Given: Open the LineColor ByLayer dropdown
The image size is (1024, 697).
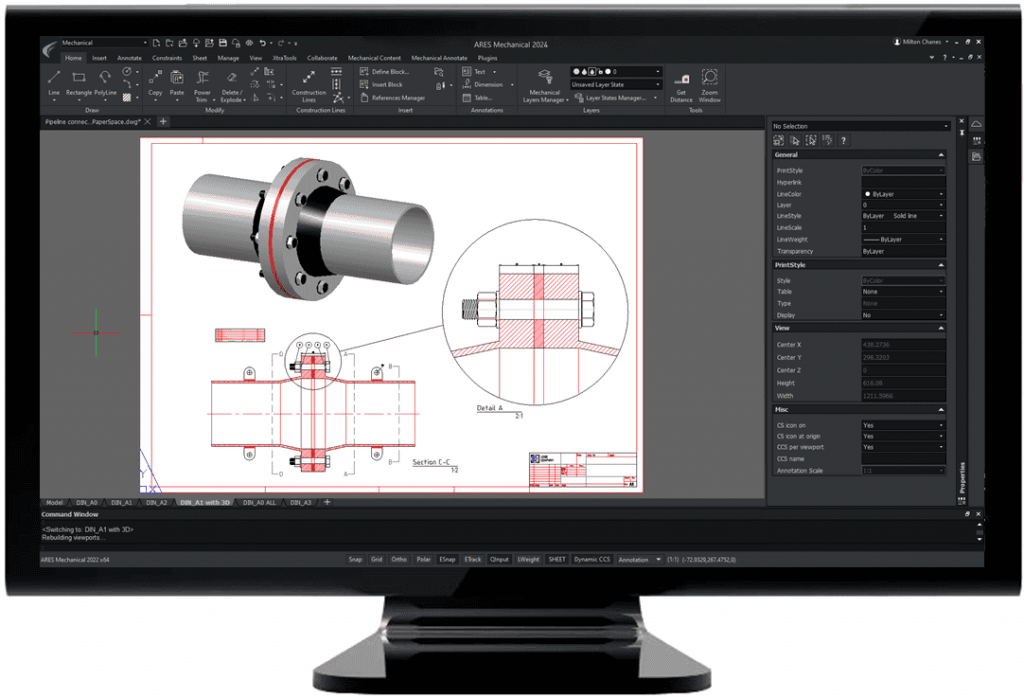Looking at the screenshot, I should coord(902,193).
